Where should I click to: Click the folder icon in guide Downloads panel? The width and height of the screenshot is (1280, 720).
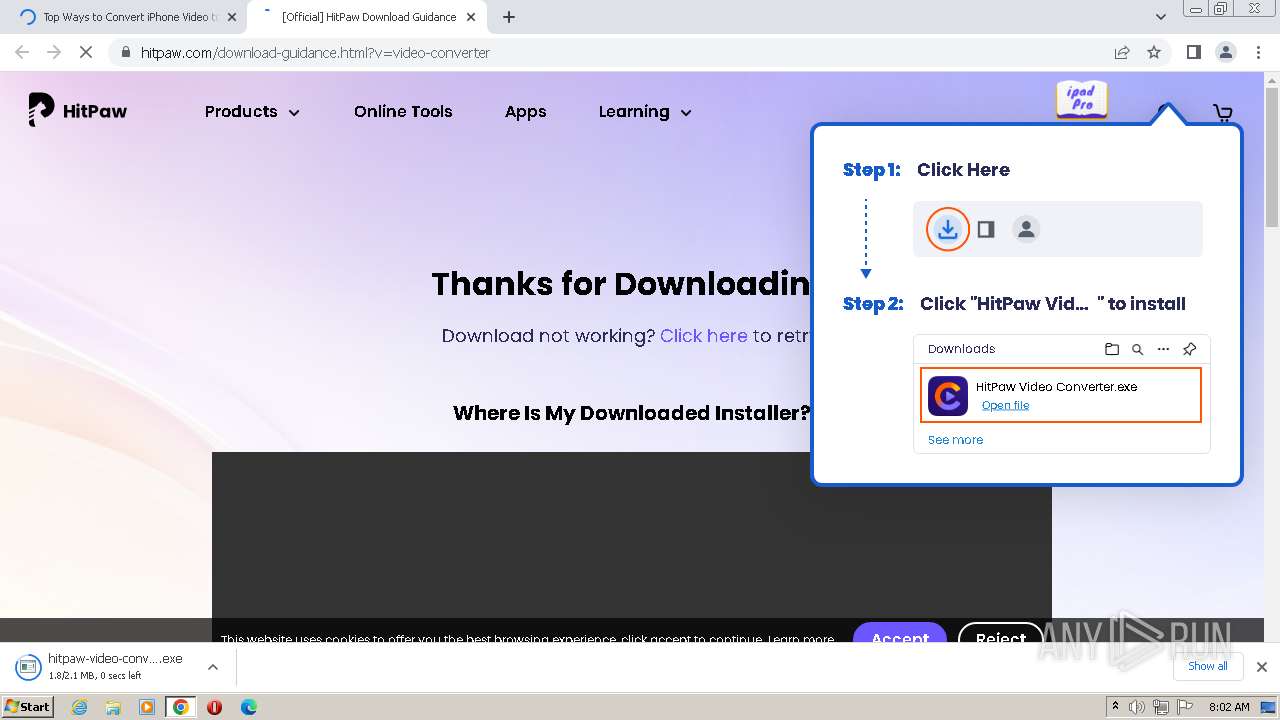[1111, 349]
